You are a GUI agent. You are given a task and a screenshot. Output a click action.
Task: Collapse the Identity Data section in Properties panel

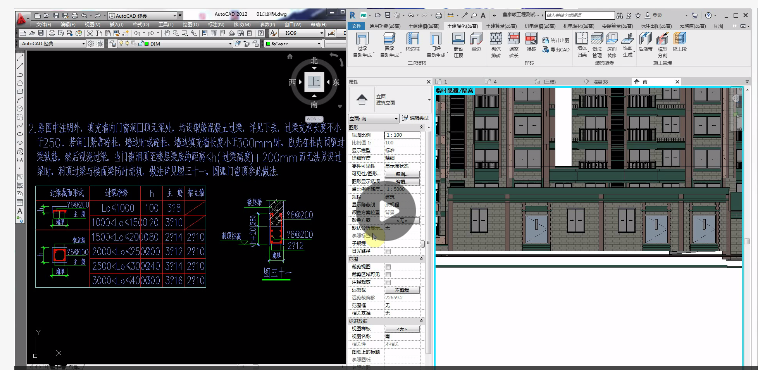(x=422, y=321)
